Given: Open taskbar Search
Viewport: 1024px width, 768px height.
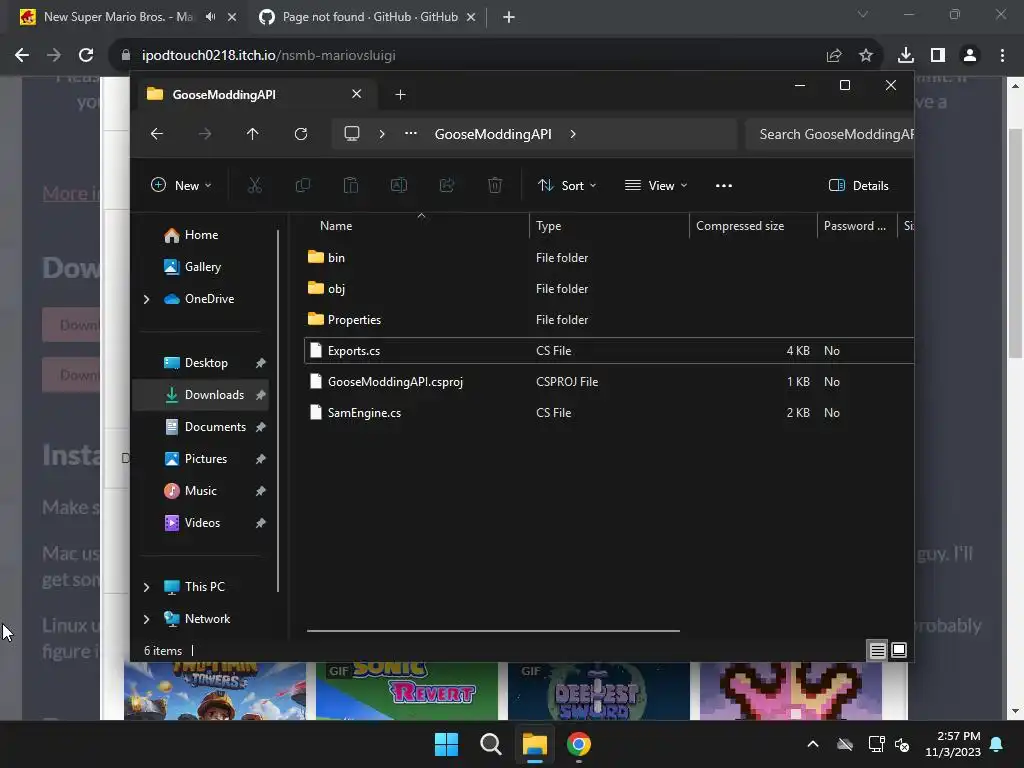Looking at the screenshot, I should click(x=490, y=744).
